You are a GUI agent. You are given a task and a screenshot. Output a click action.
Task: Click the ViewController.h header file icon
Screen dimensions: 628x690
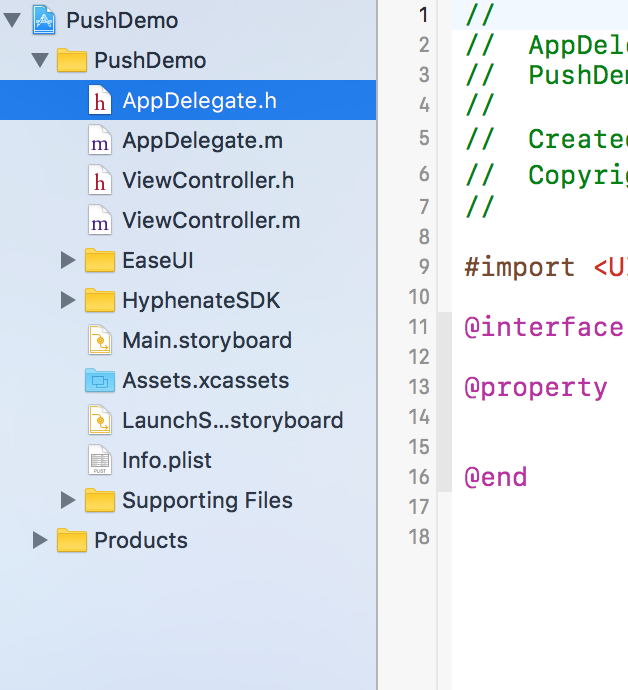click(99, 180)
